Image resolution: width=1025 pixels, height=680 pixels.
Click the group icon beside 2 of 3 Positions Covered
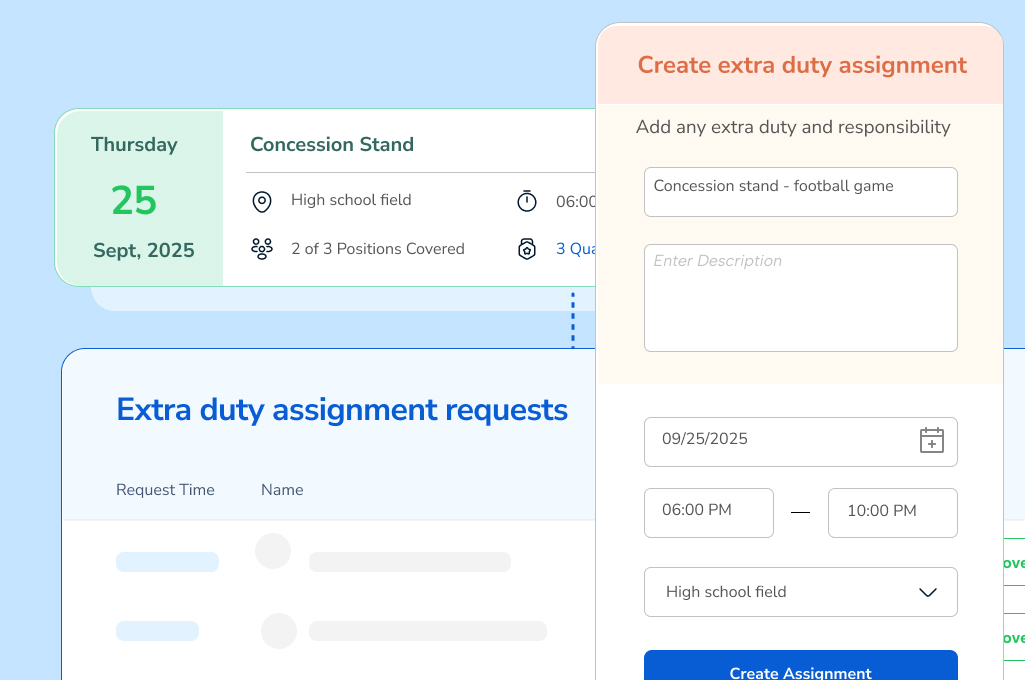262,248
